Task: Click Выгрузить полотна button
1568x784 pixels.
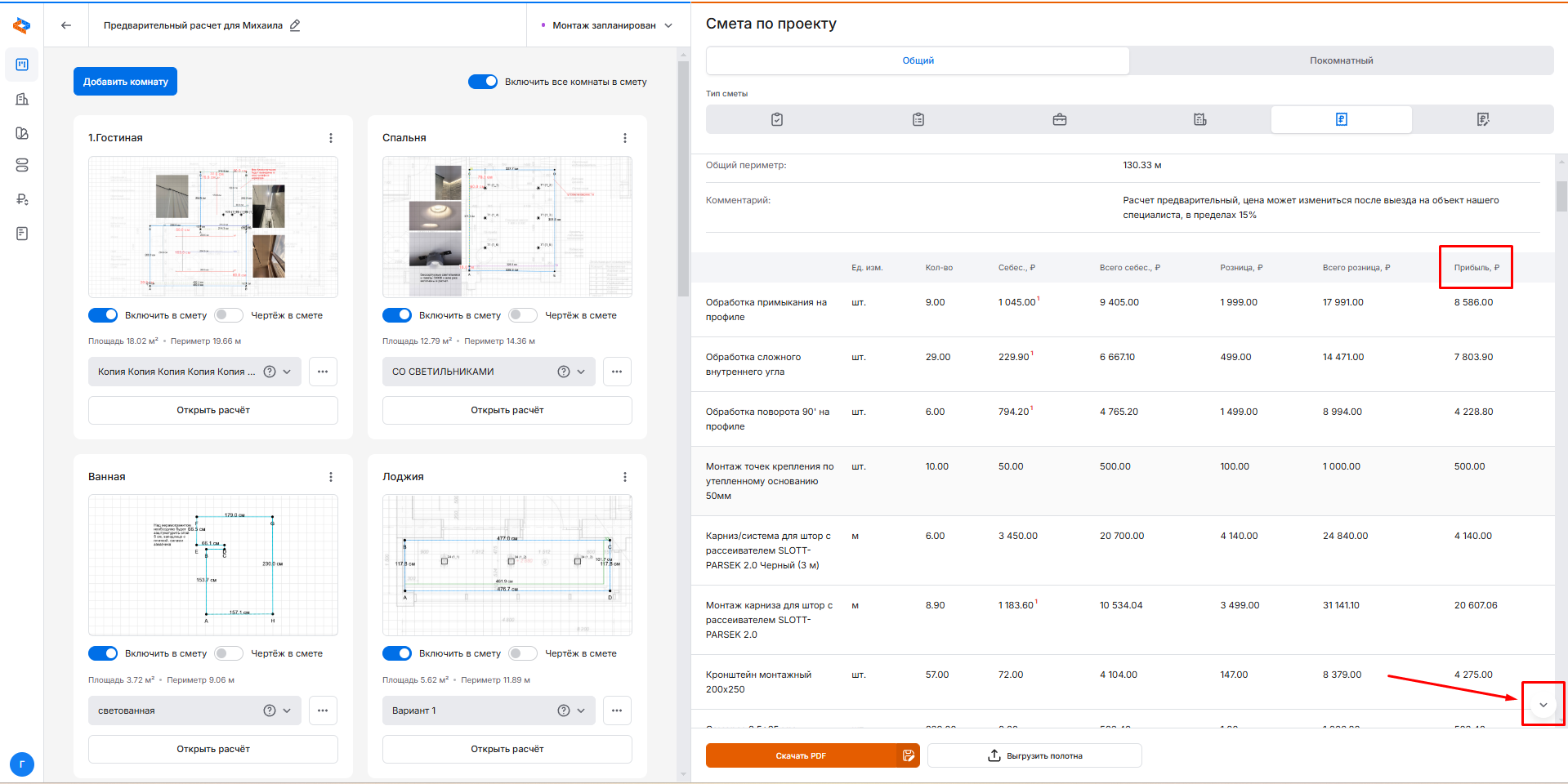Action: [1034, 755]
